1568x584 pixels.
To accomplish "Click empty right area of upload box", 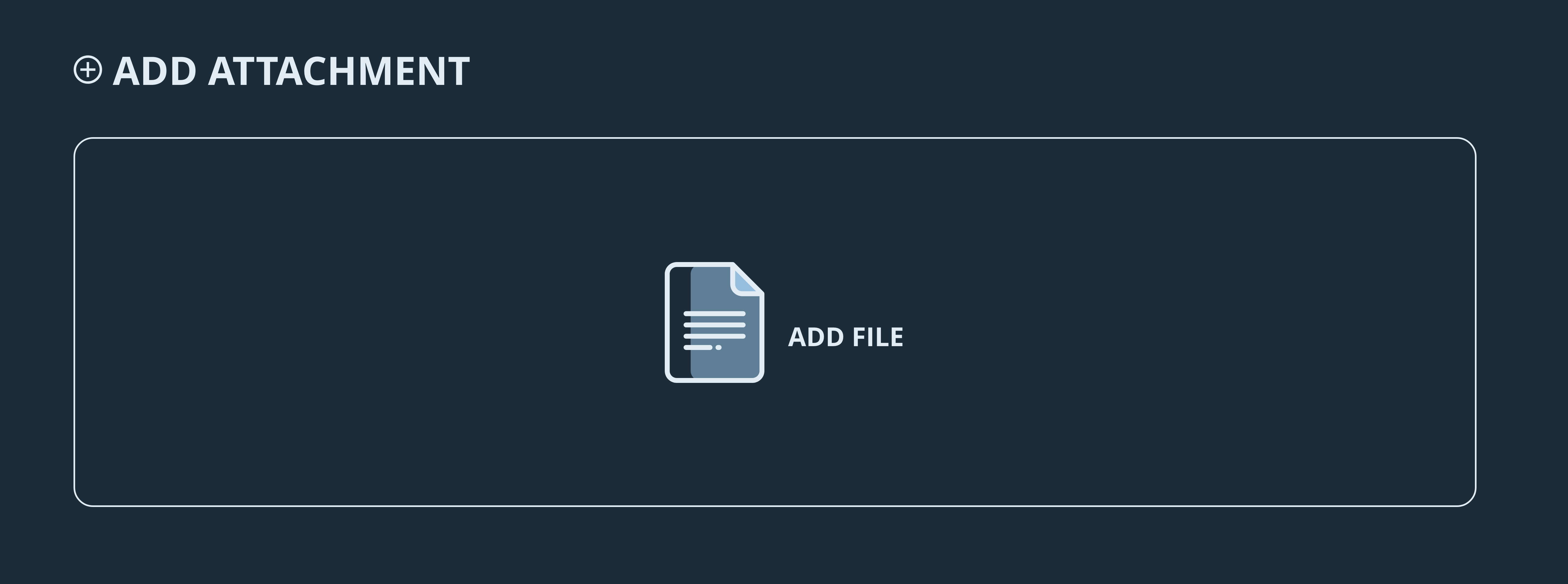I will point(1187,322).
